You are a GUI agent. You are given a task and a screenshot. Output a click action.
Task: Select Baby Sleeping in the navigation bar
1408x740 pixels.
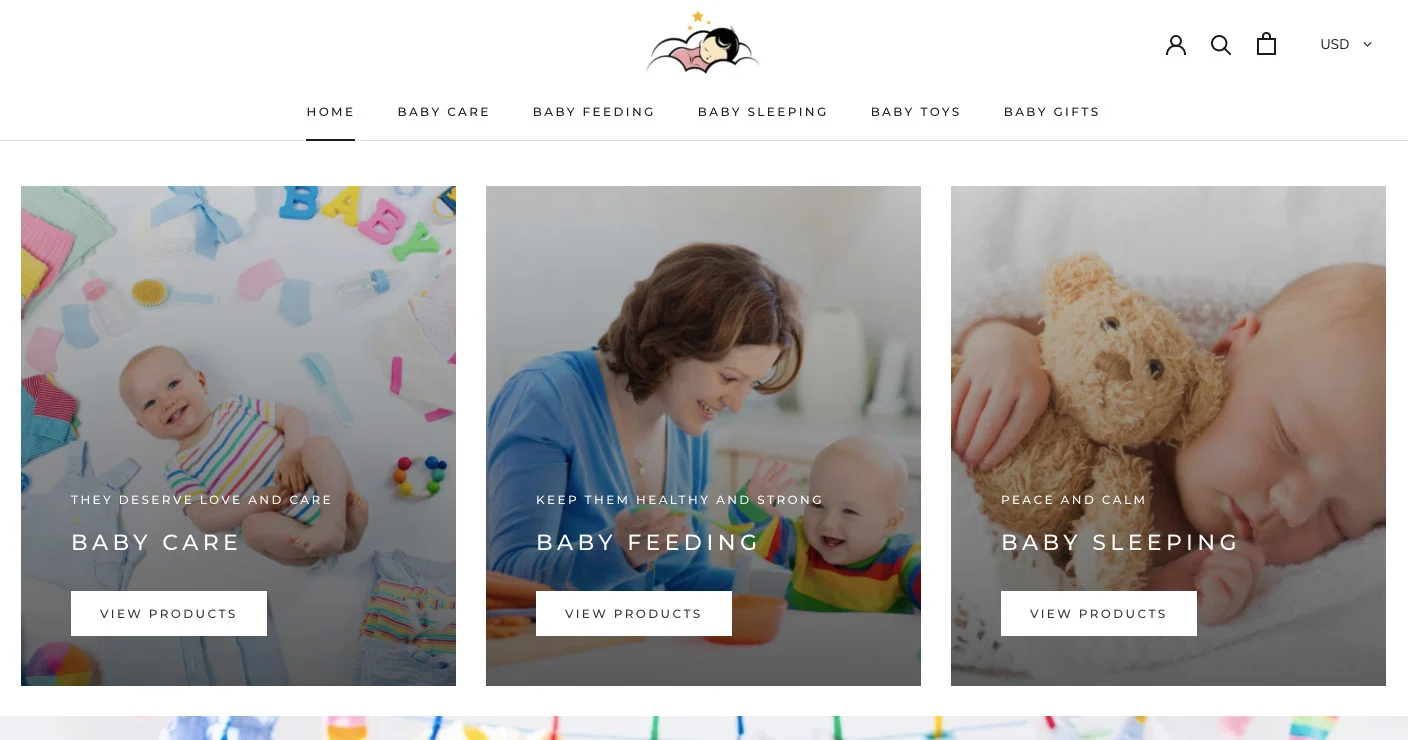point(762,112)
